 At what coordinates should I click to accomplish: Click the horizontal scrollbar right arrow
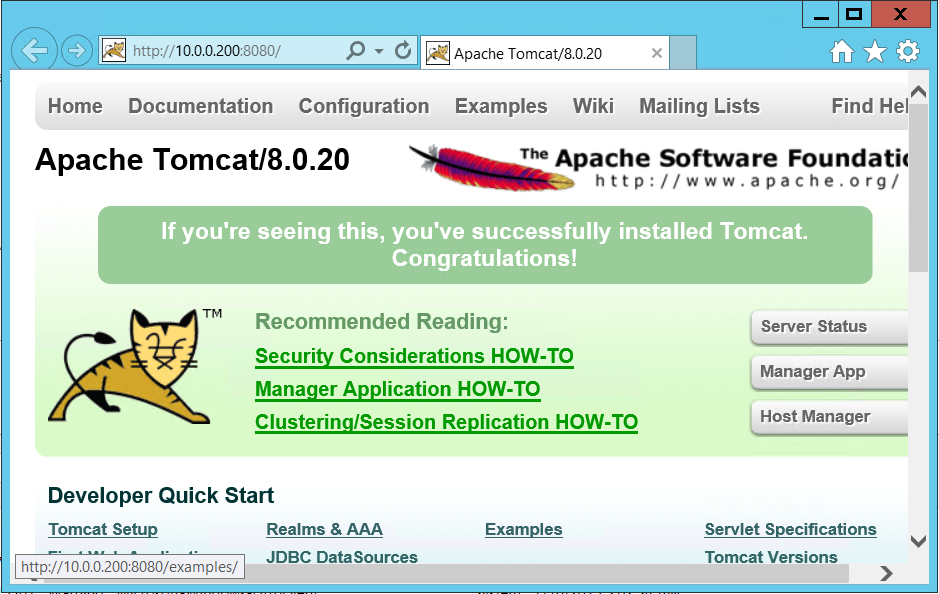coord(886,573)
